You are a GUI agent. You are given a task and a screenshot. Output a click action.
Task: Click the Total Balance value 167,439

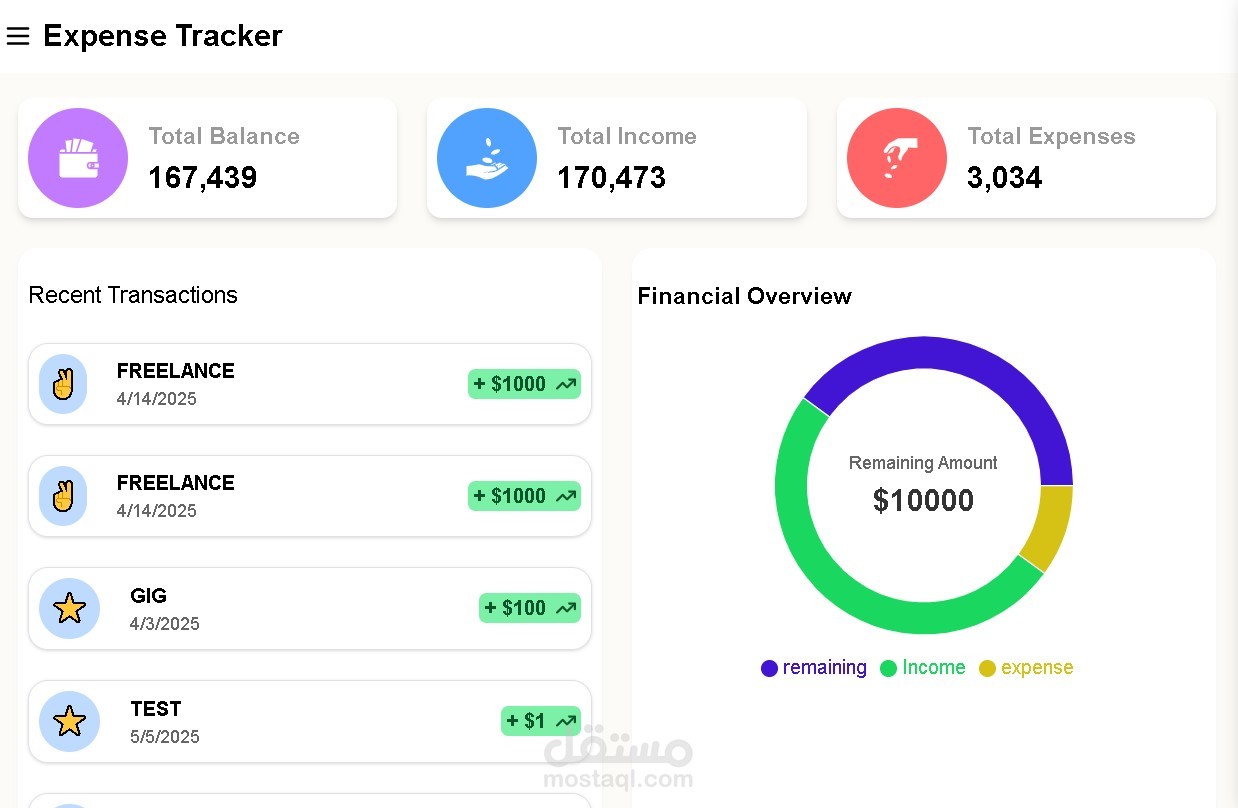[203, 178]
